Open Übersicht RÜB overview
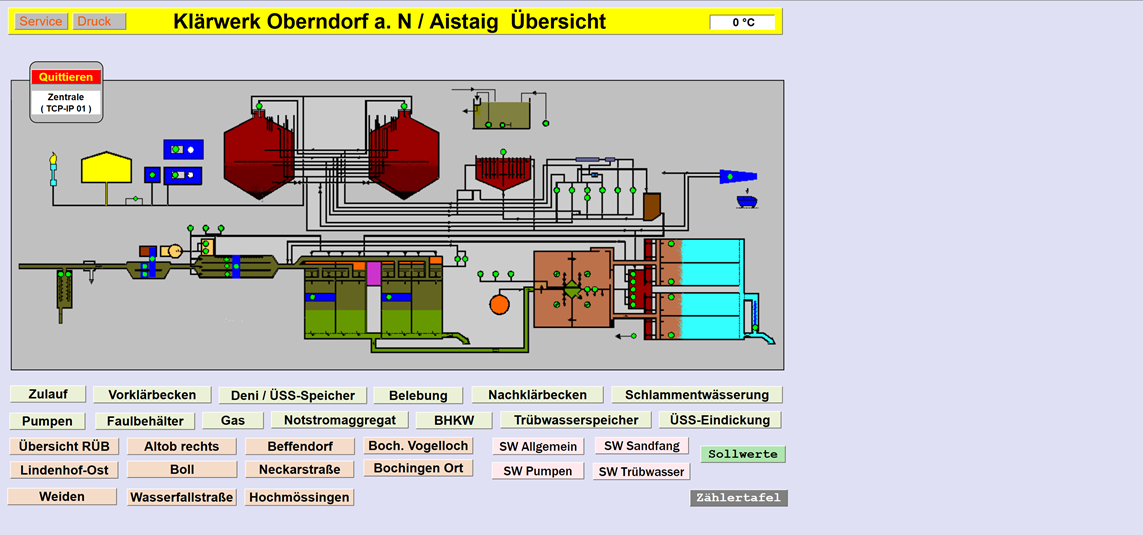This screenshot has width=1143, height=535. [x=64, y=446]
